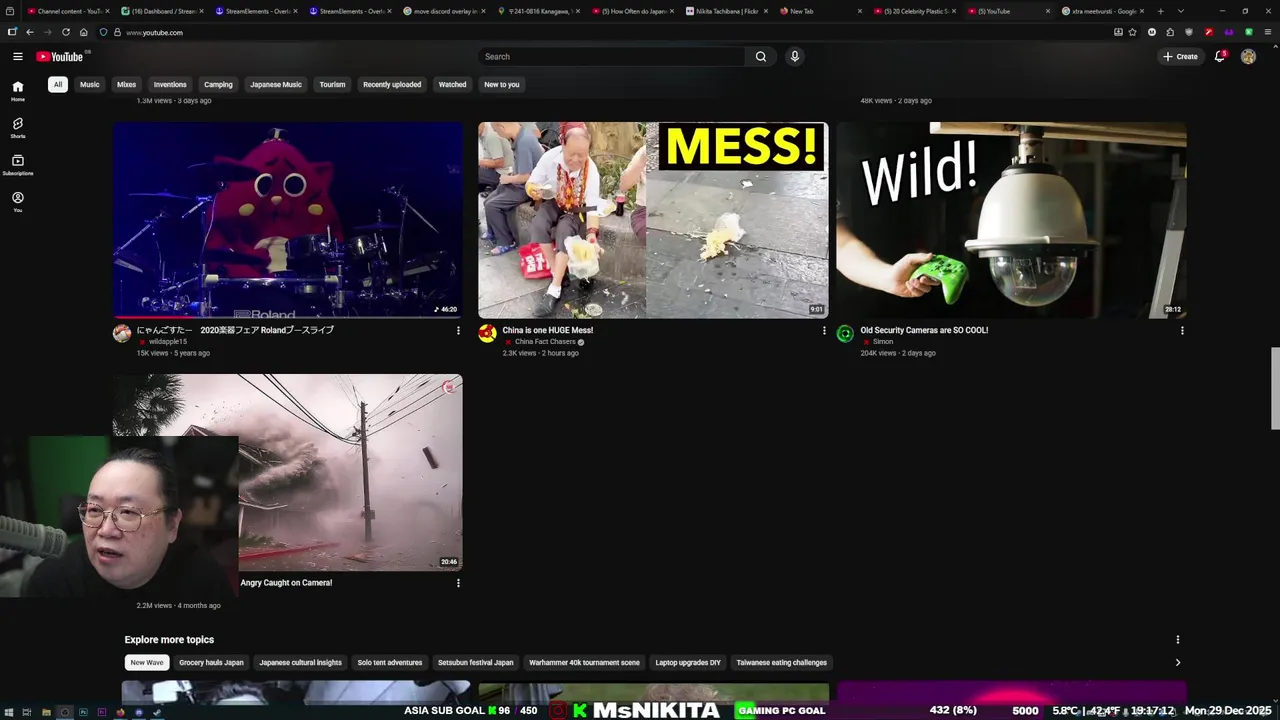Image resolution: width=1280 pixels, height=720 pixels.
Task: Select the New Wave topic chip
Action: tap(146, 662)
